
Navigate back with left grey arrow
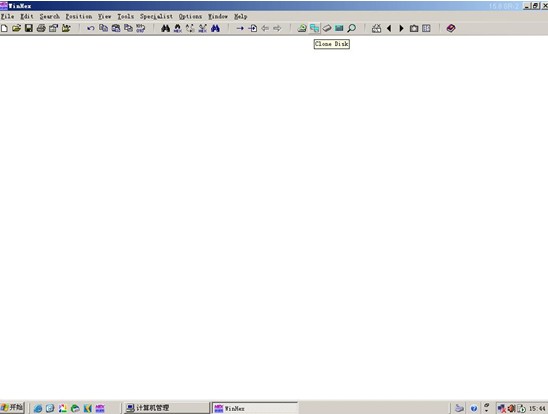265,28
